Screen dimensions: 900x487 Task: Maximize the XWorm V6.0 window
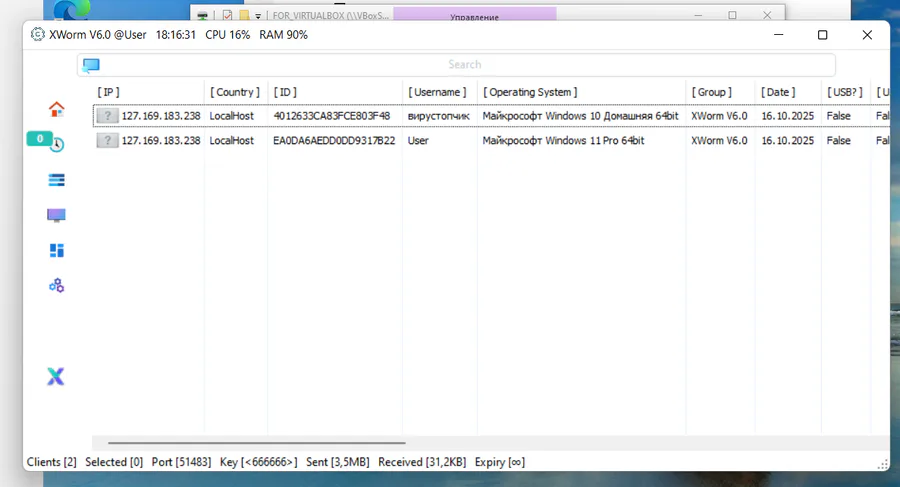823,35
